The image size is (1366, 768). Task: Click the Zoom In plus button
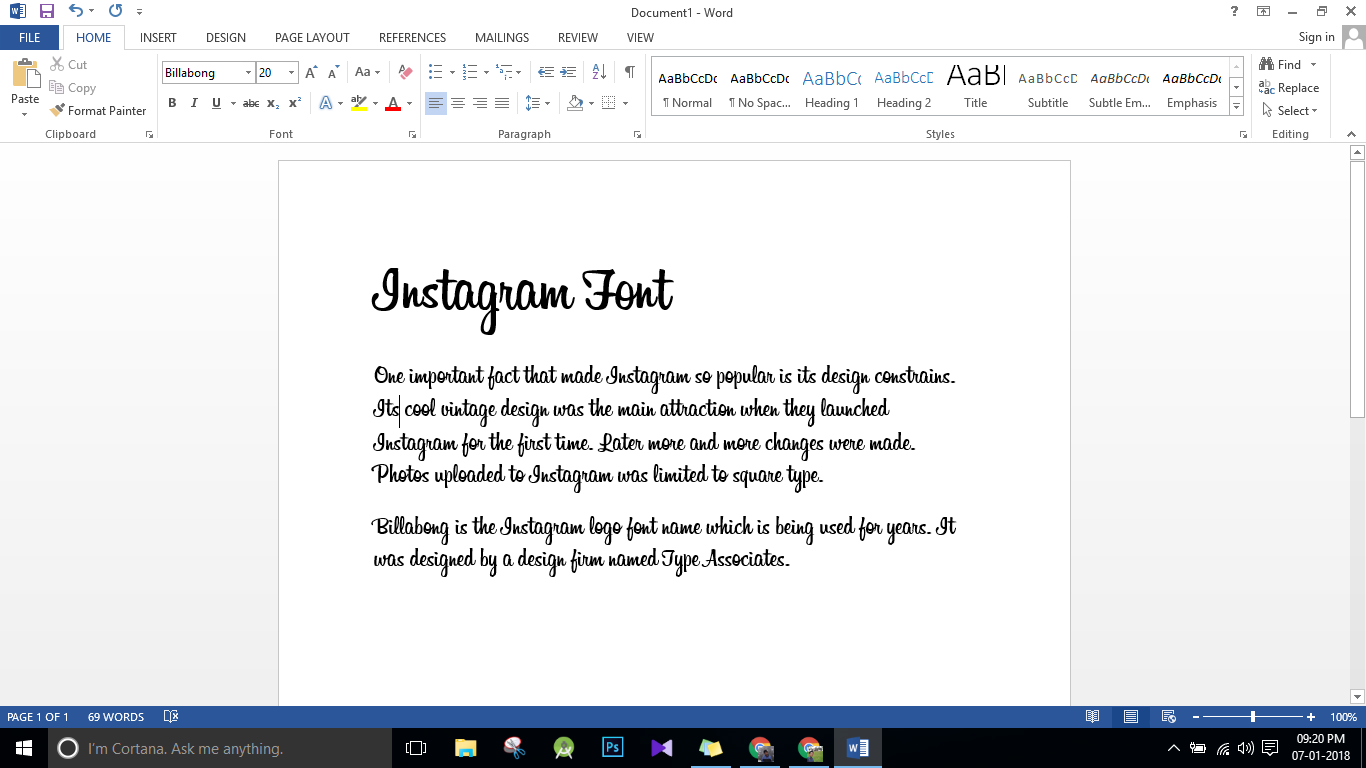coord(1311,717)
